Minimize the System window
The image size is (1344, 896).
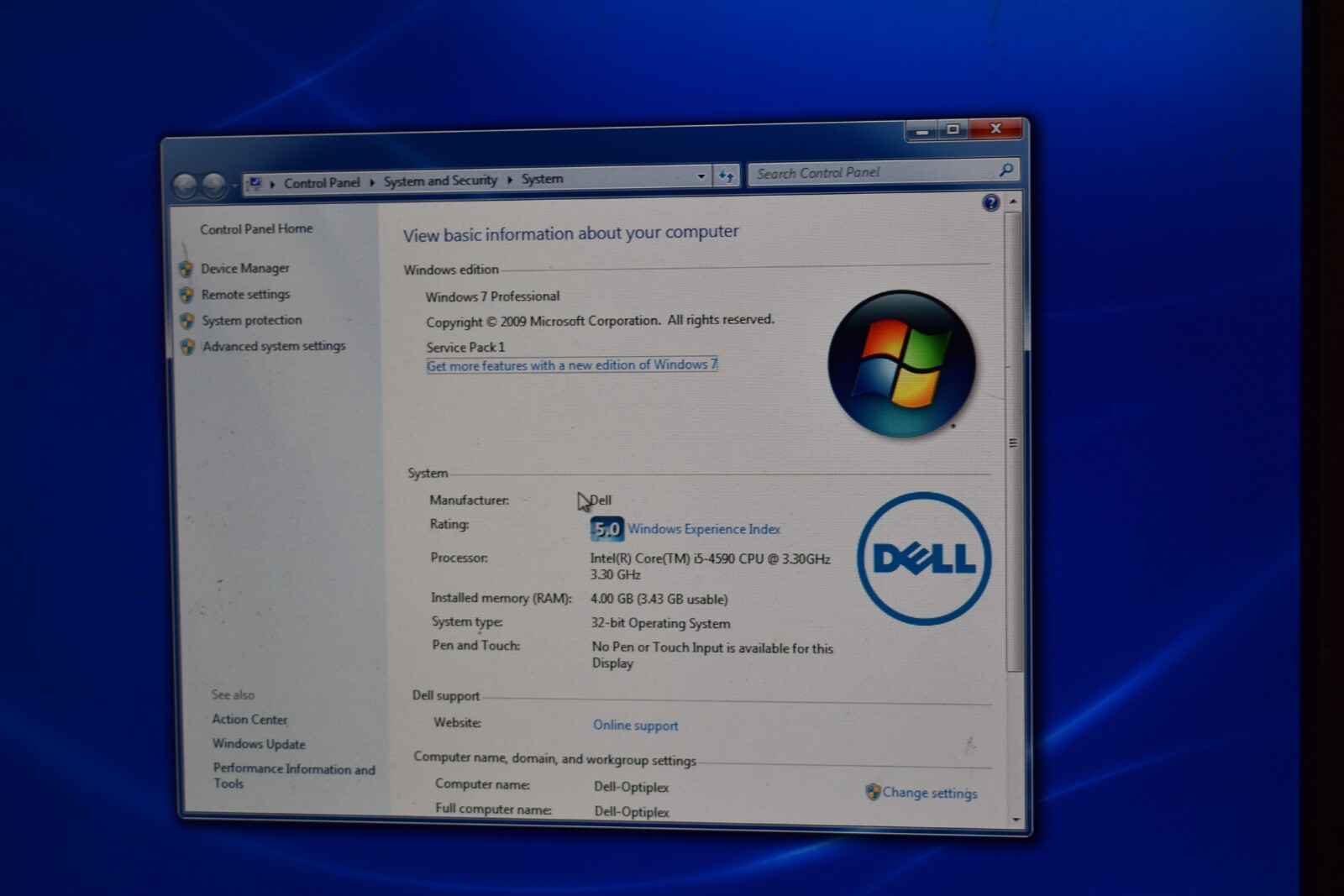[x=922, y=131]
